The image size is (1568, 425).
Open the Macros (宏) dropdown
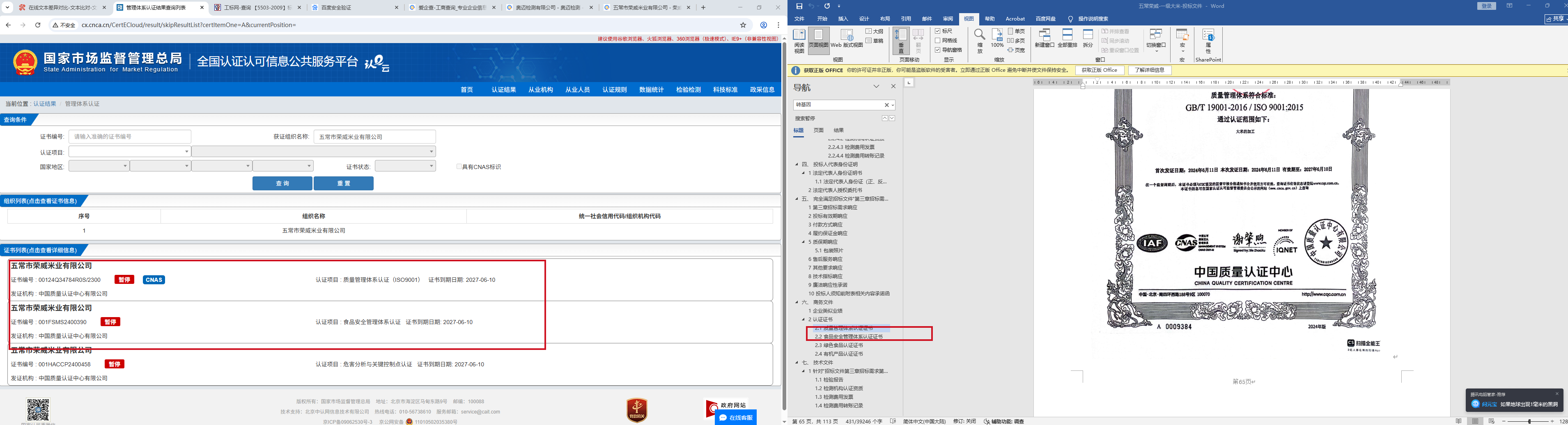pyautogui.click(x=1182, y=41)
